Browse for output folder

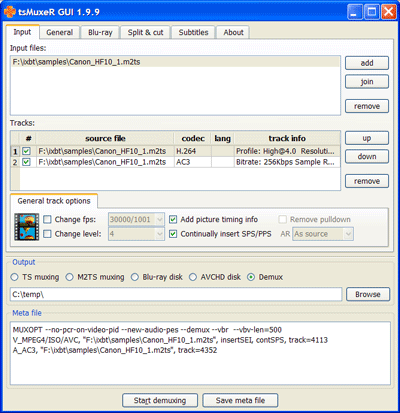pyautogui.click(x=368, y=294)
